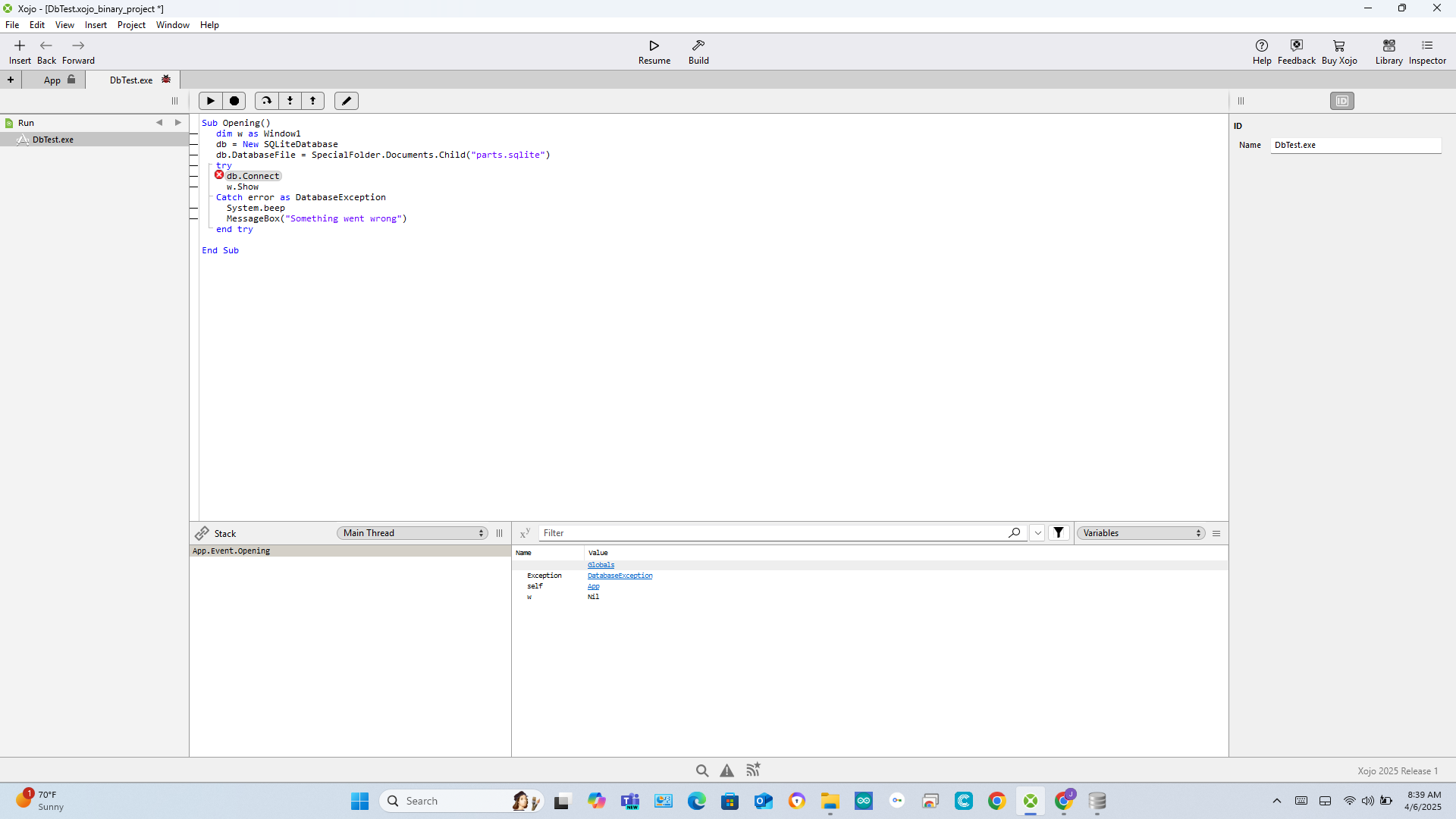Add a new tab with plus button
1456x819 pixels.
pos(11,80)
